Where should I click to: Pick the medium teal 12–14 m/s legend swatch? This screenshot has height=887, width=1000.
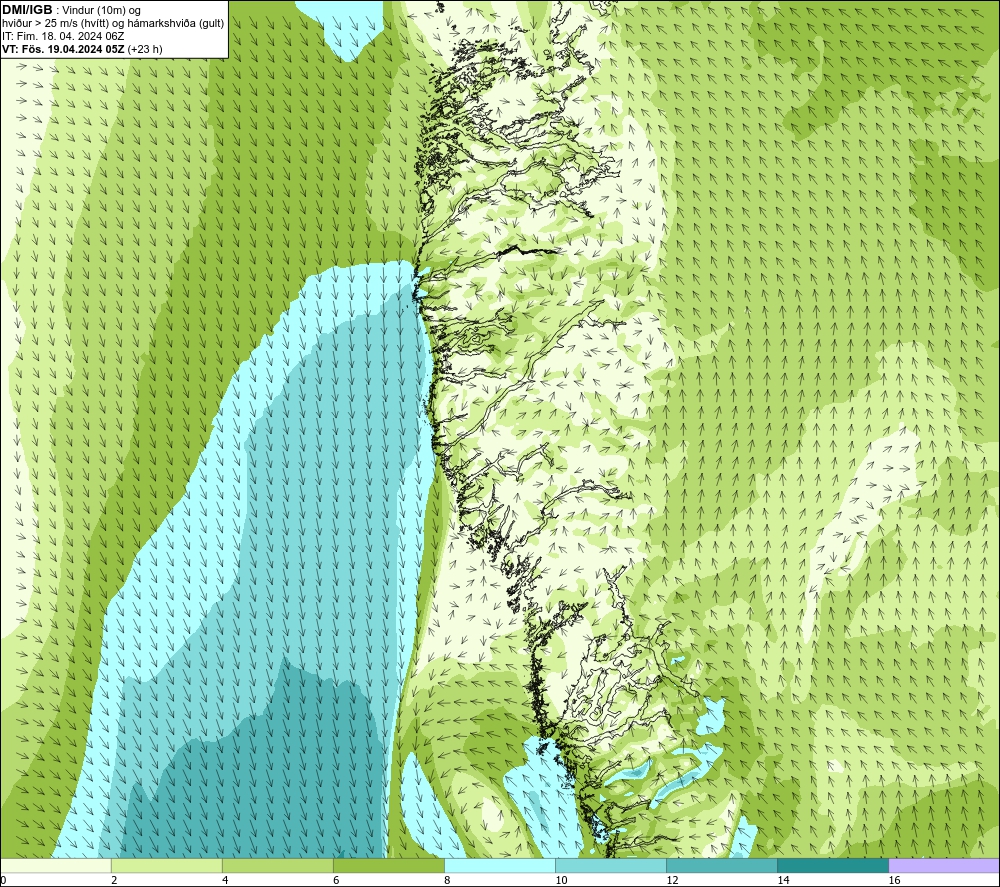(722, 866)
